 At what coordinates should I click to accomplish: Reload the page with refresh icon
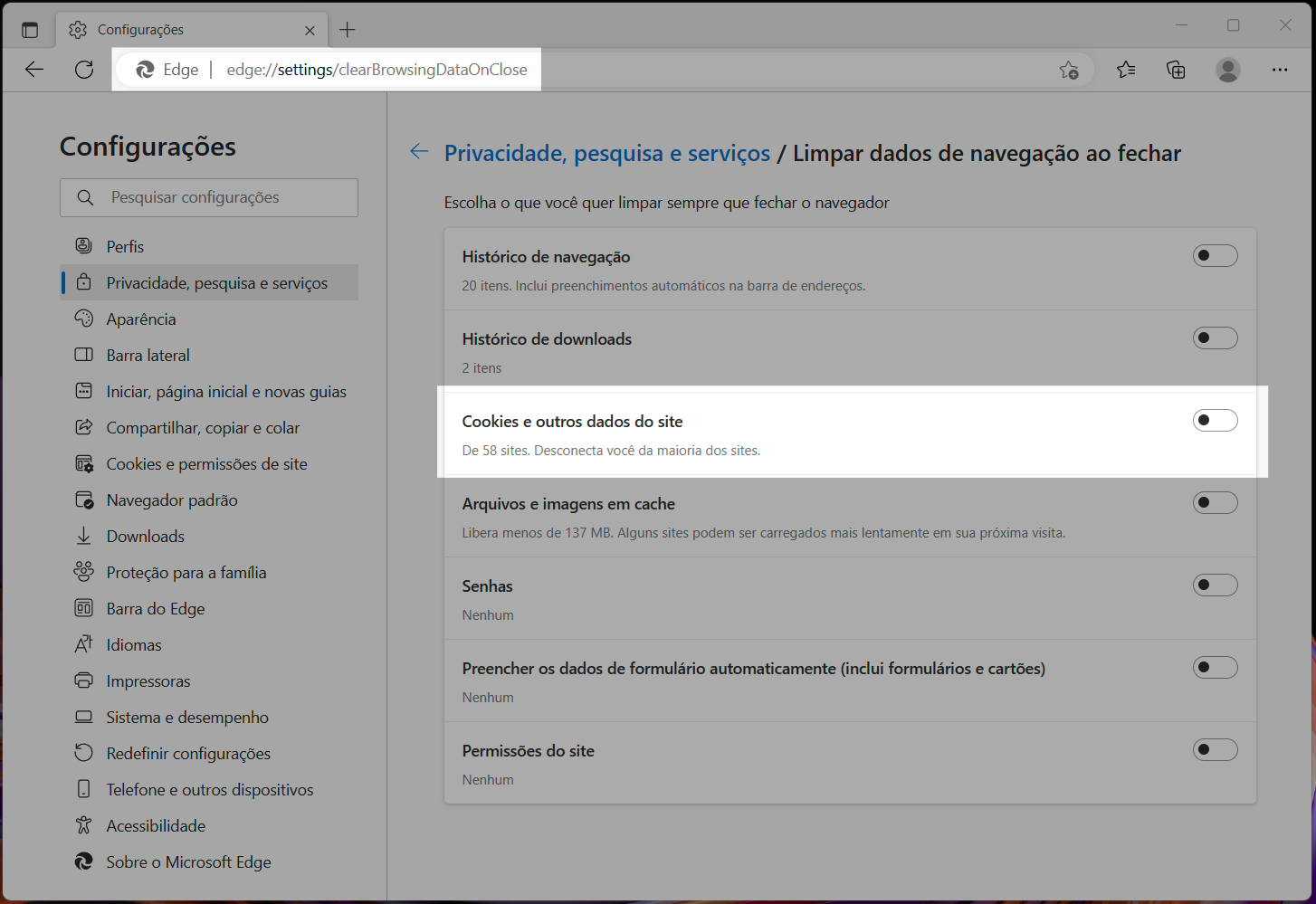pos(84,70)
